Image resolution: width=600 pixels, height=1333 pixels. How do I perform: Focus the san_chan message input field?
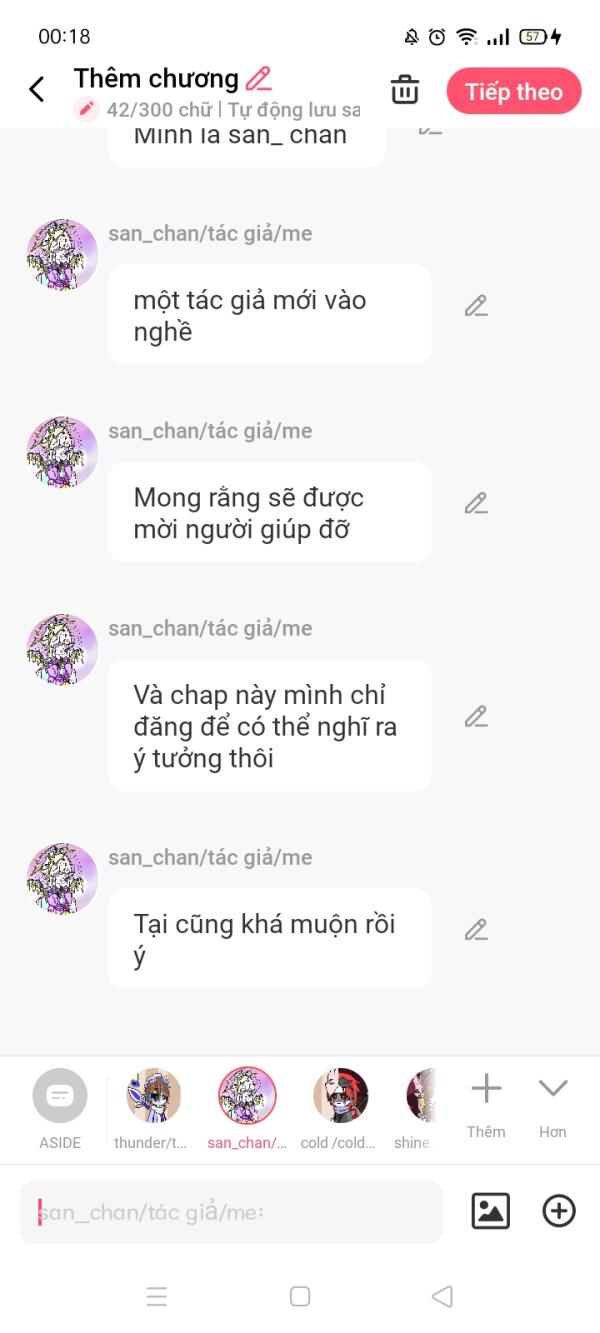click(231, 1212)
